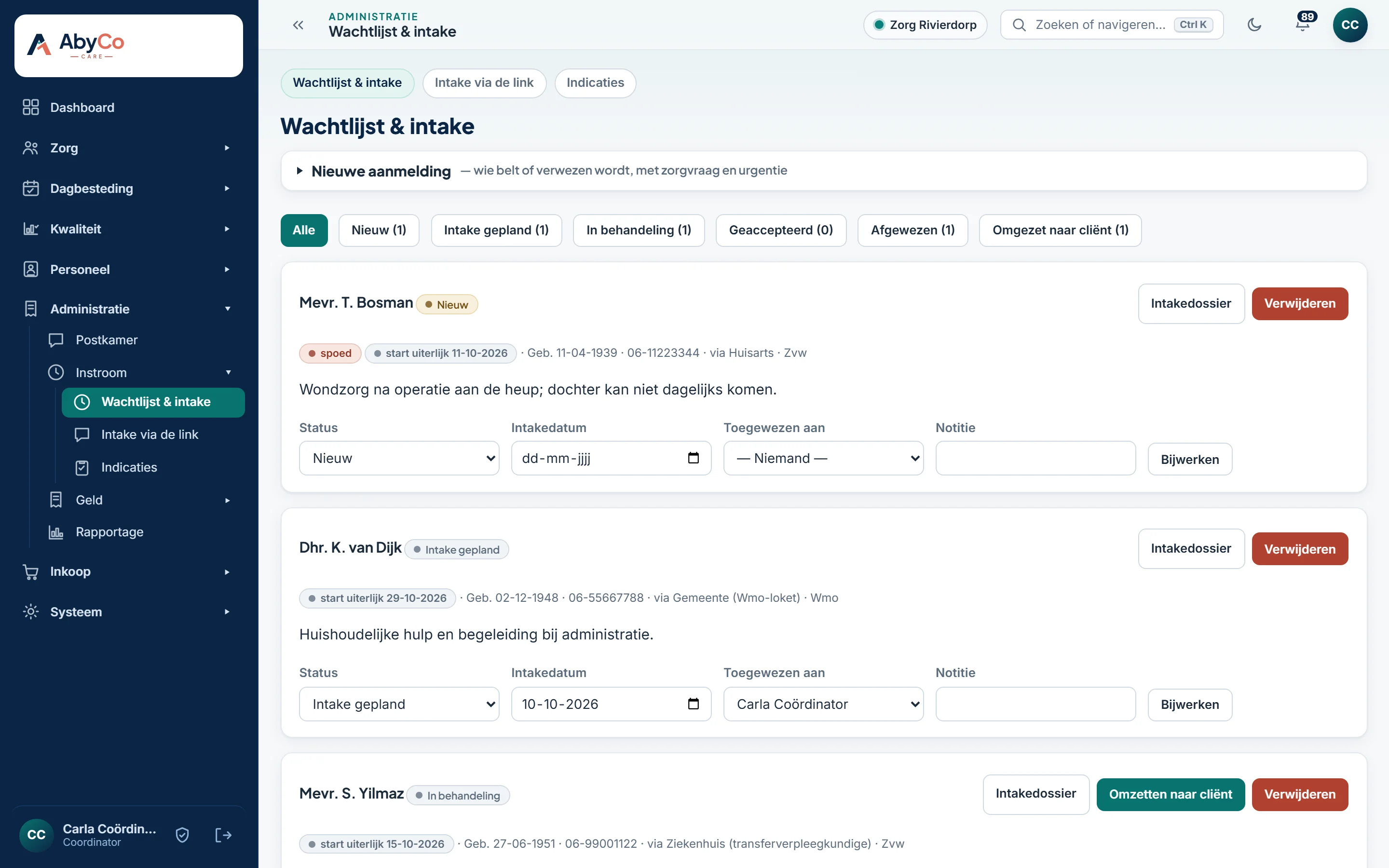1389x868 pixels.
Task: Click the shield icon next to Carla Coördinator
Action: (x=182, y=835)
